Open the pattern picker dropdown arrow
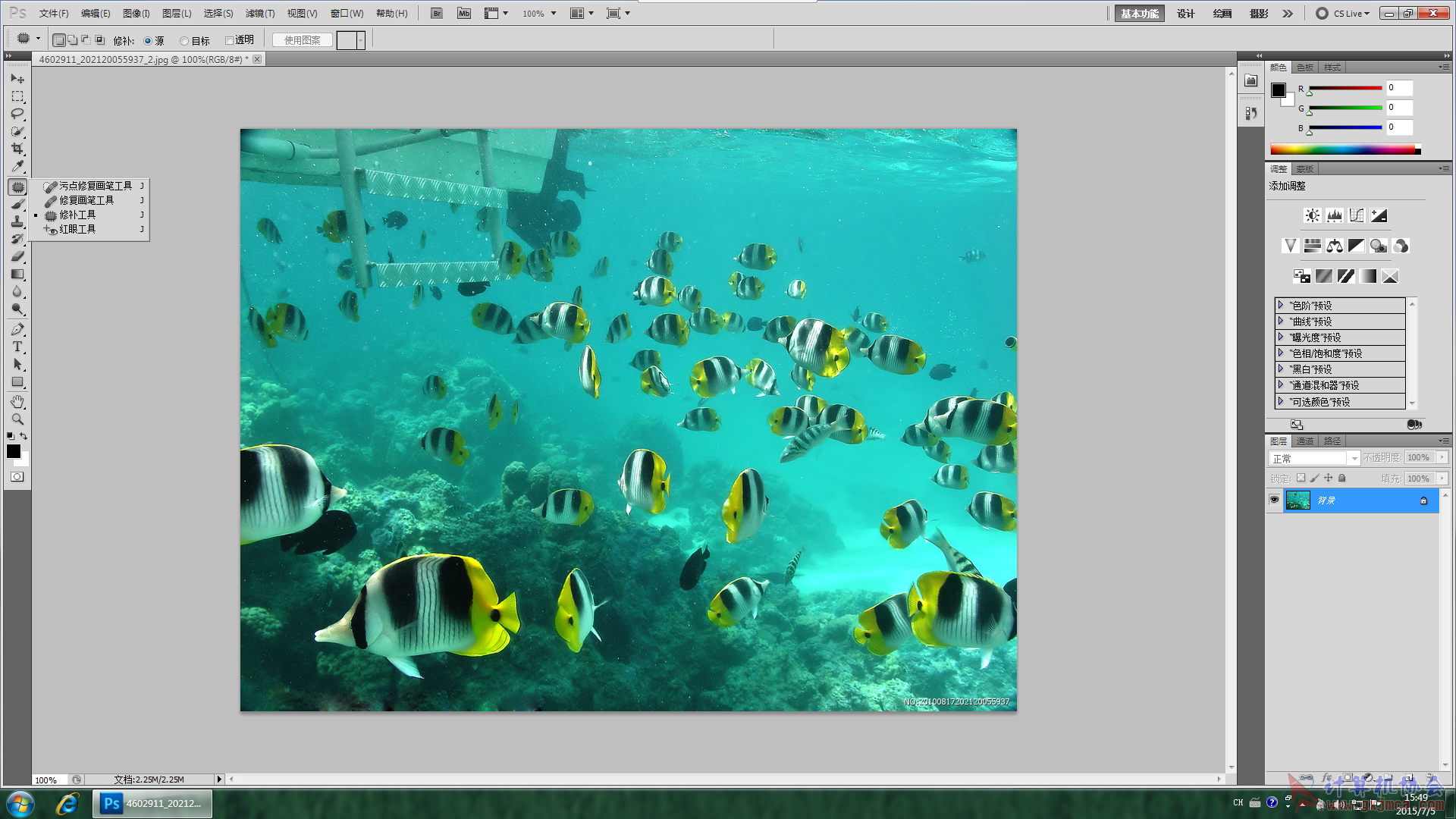The width and height of the screenshot is (1456, 819). pyautogui.click(x=361, y=41)
